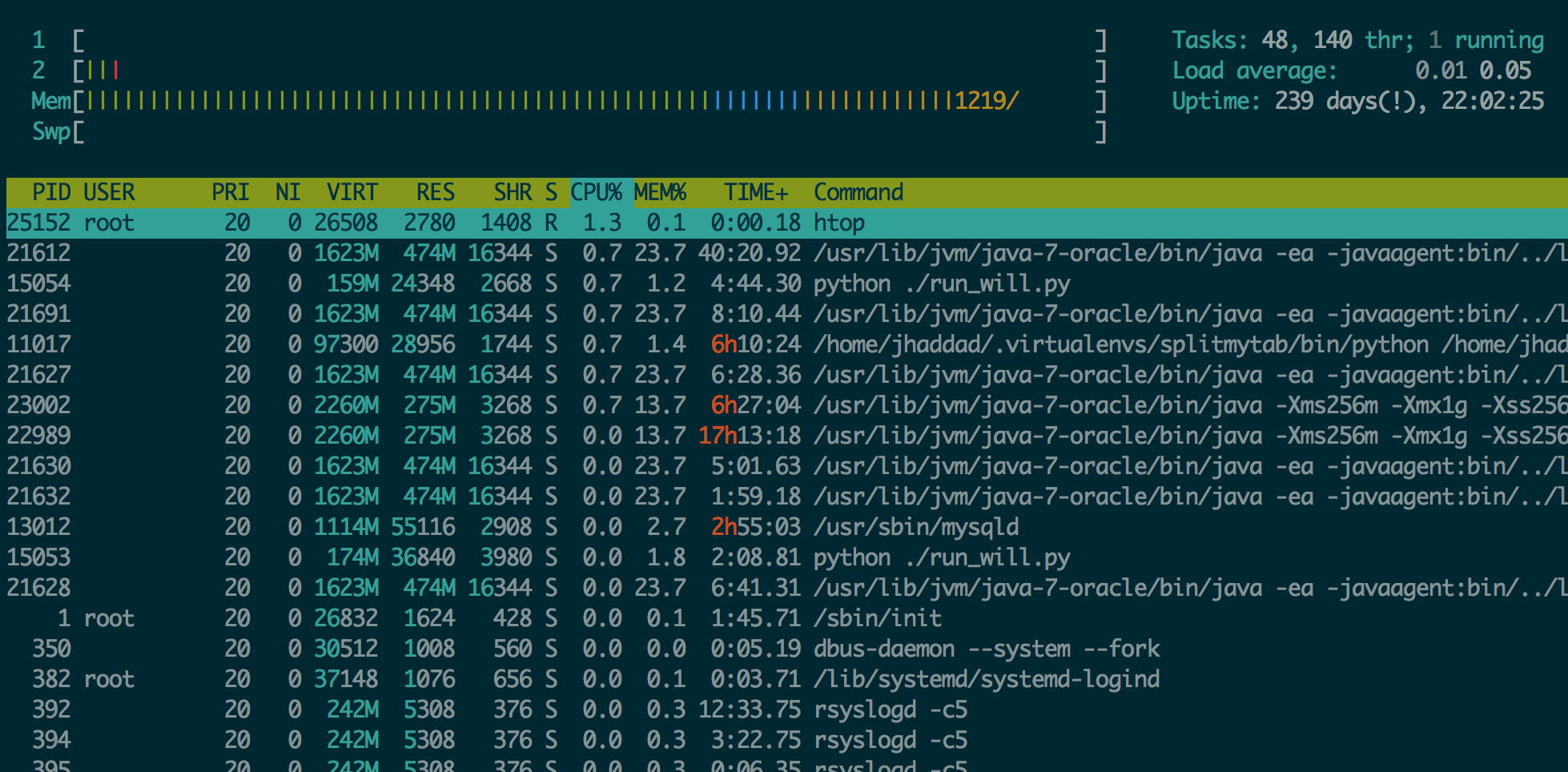This screenshot has width=1568, height=772.
Task: Sort by the VIRT column header
Action: (352, 192)
